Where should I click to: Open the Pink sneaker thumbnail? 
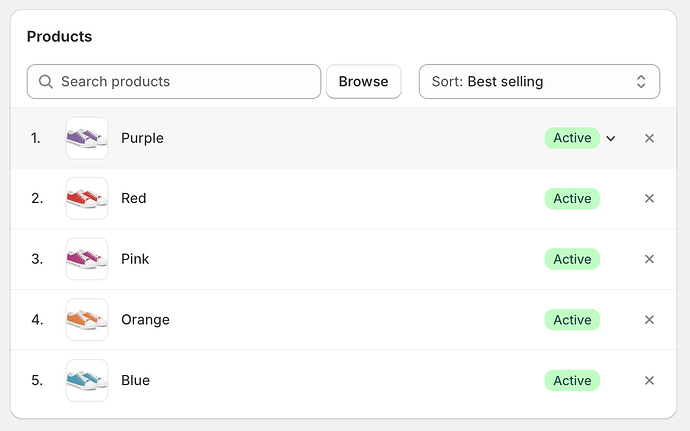click(x=87, y=259)
